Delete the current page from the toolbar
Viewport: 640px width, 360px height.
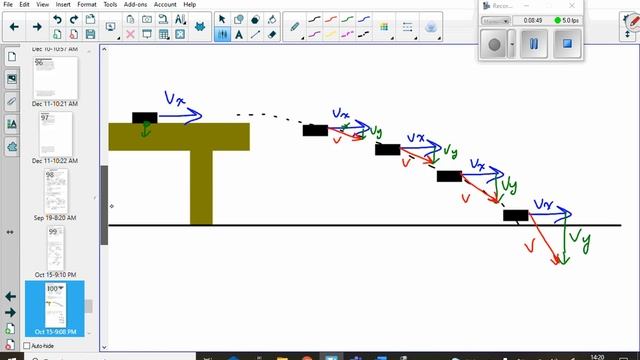point(74,34)
